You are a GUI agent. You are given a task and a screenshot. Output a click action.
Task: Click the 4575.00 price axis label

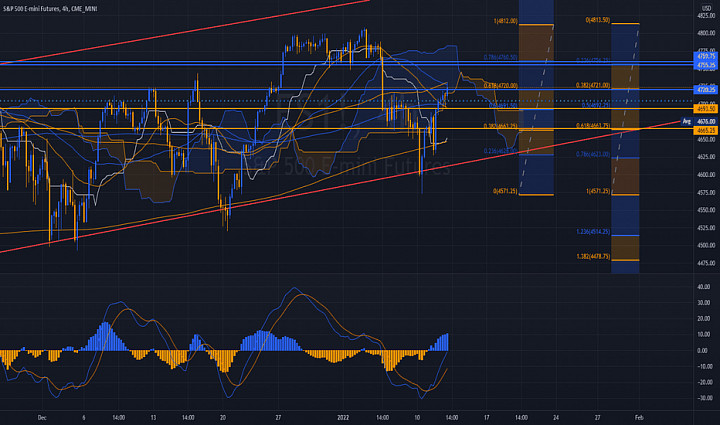[706, 192]
